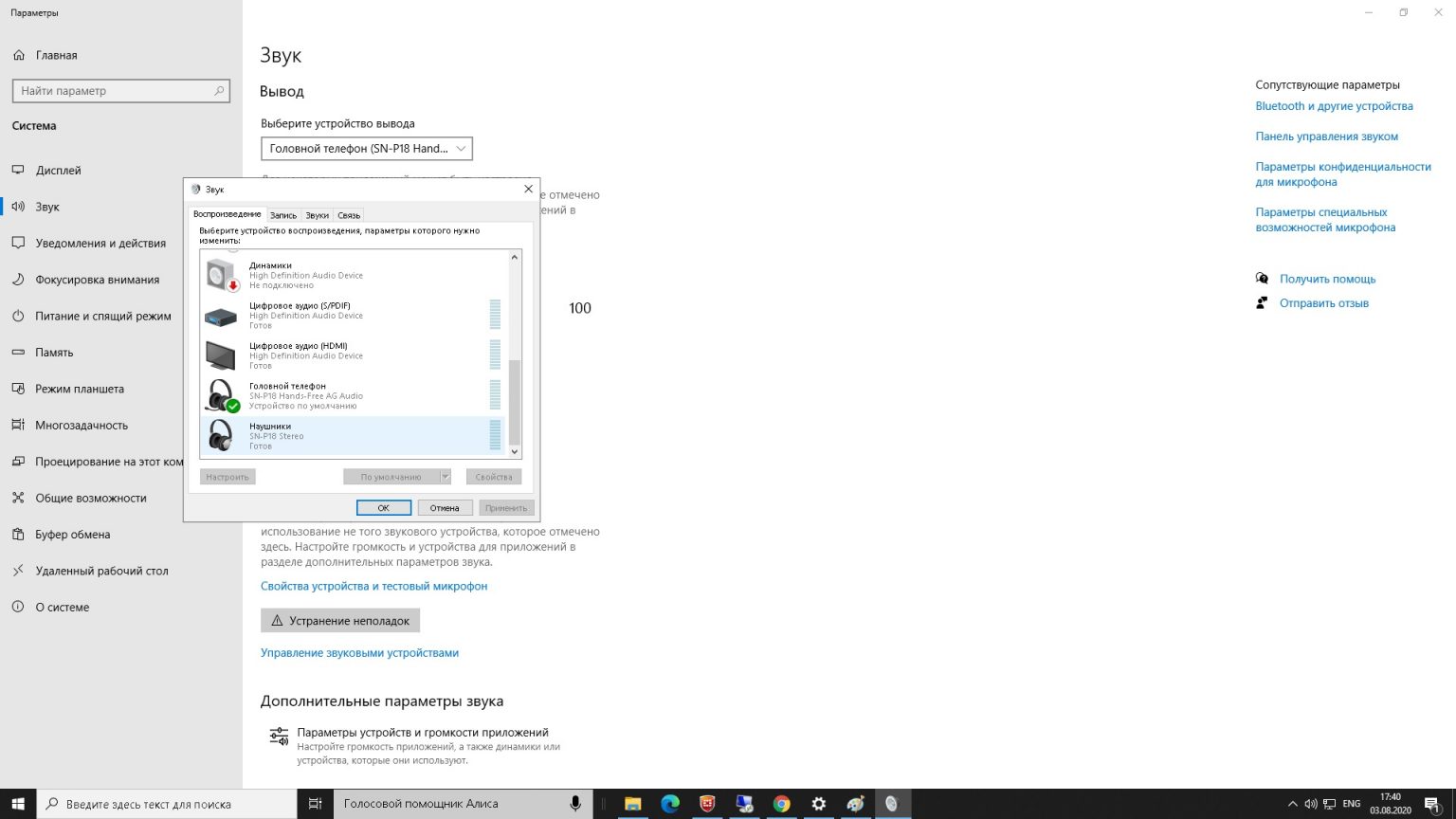Open Режим планшета settings icon

point(19,389)
